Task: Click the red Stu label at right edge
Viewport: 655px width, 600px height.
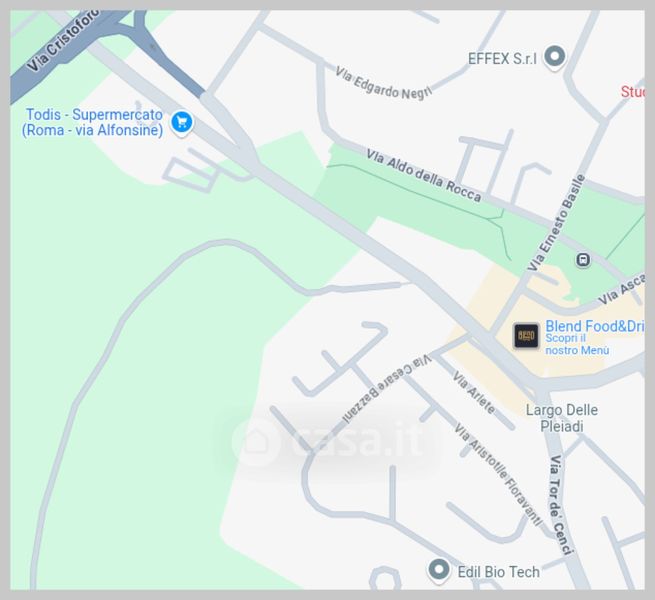Action: (x=632, y=92)
